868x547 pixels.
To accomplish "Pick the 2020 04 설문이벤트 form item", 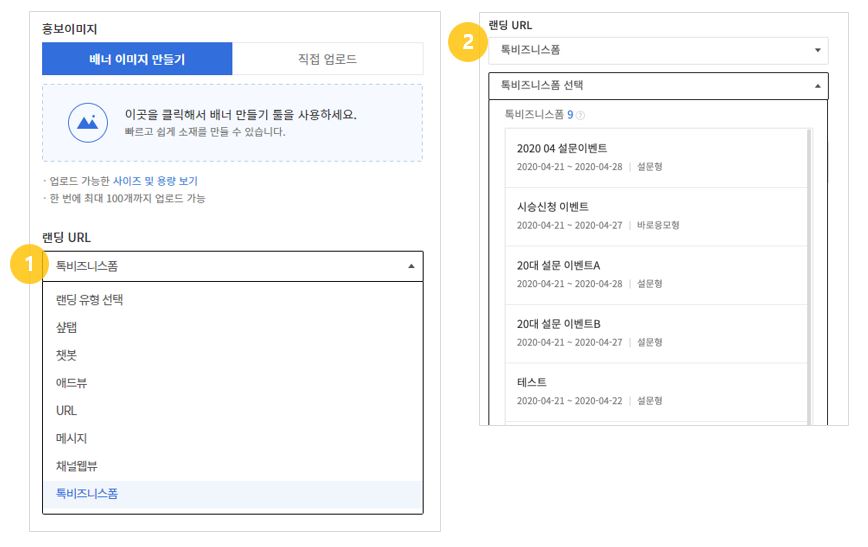I will 656,158.
